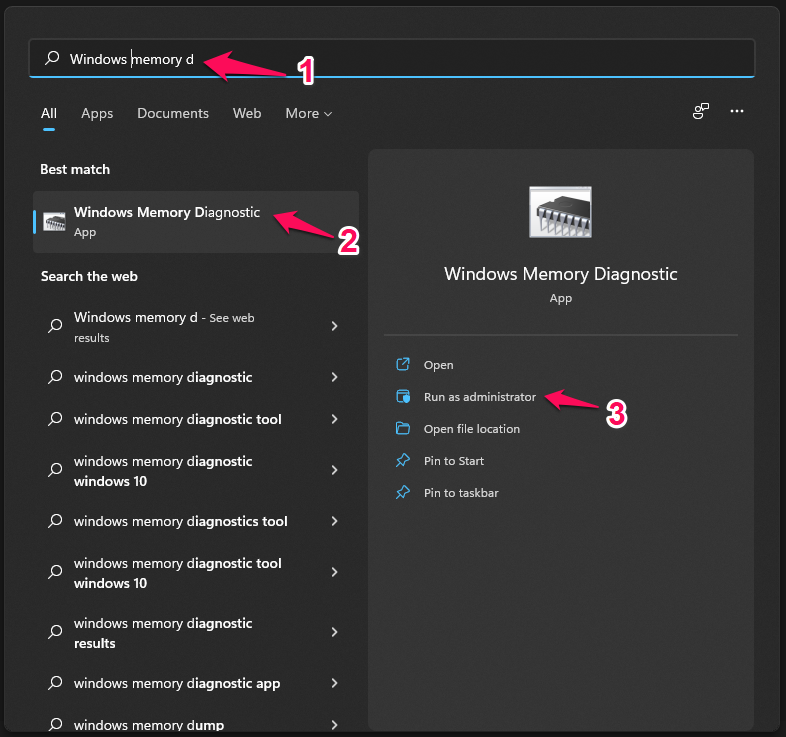The width and height of the screenshot is (786, 737).
Task: Click search icon beside 'windows memory diagnostic tool'
Action: point(55,419)
